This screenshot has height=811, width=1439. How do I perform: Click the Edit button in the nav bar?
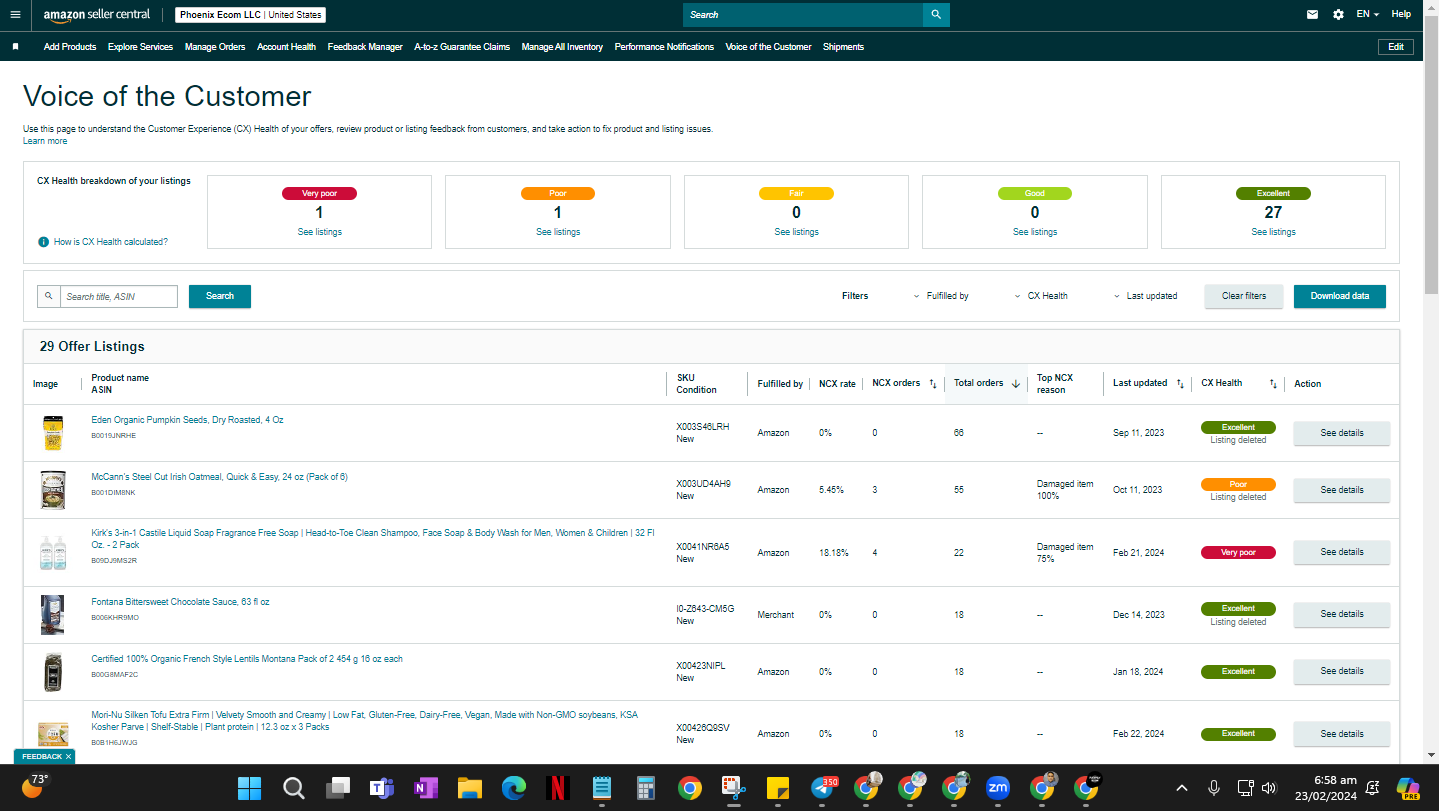point(1396,47)
